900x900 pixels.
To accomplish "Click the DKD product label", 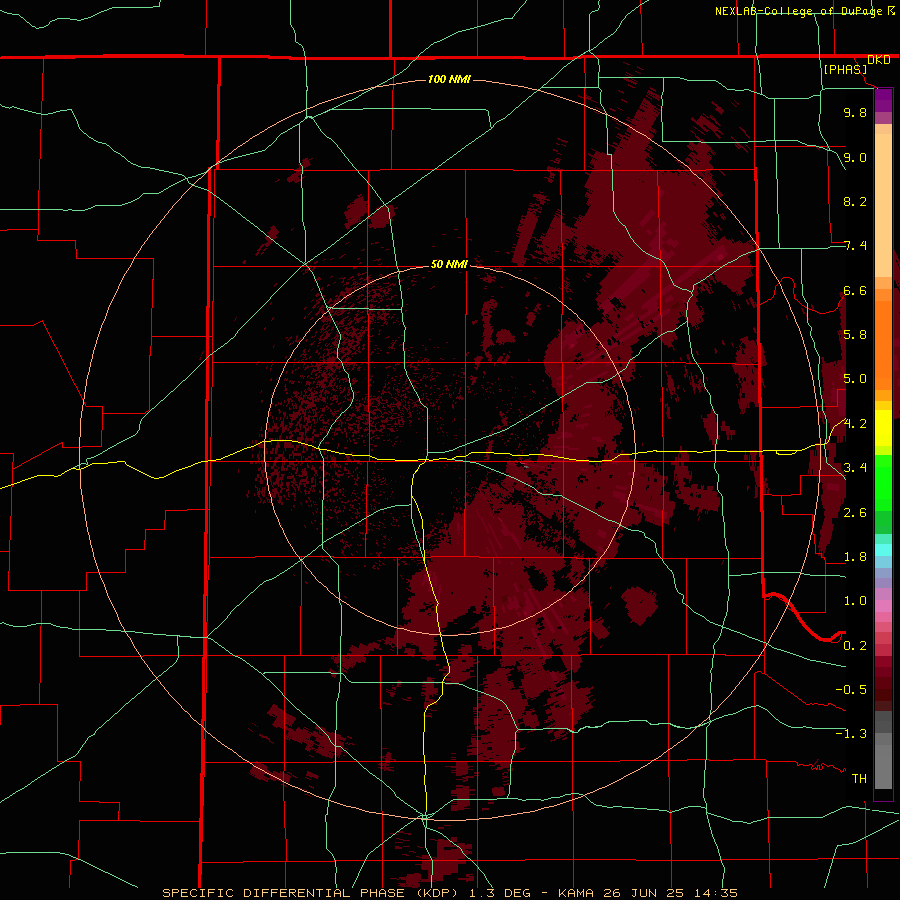I will pyautogui.click(x=878, y=60).
